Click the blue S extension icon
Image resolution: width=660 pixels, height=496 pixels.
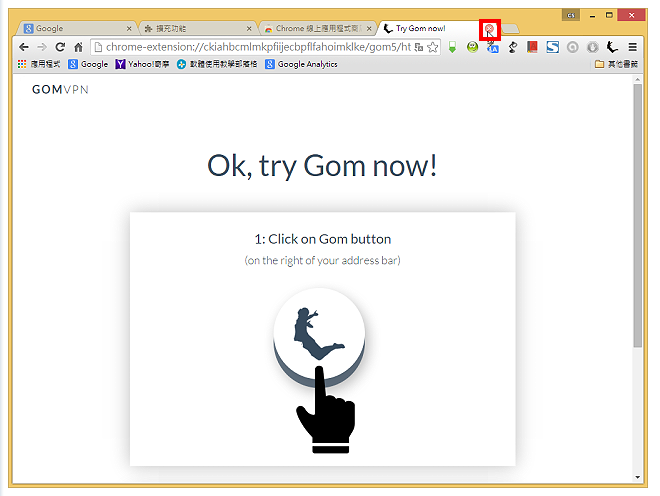pos(552,47)
